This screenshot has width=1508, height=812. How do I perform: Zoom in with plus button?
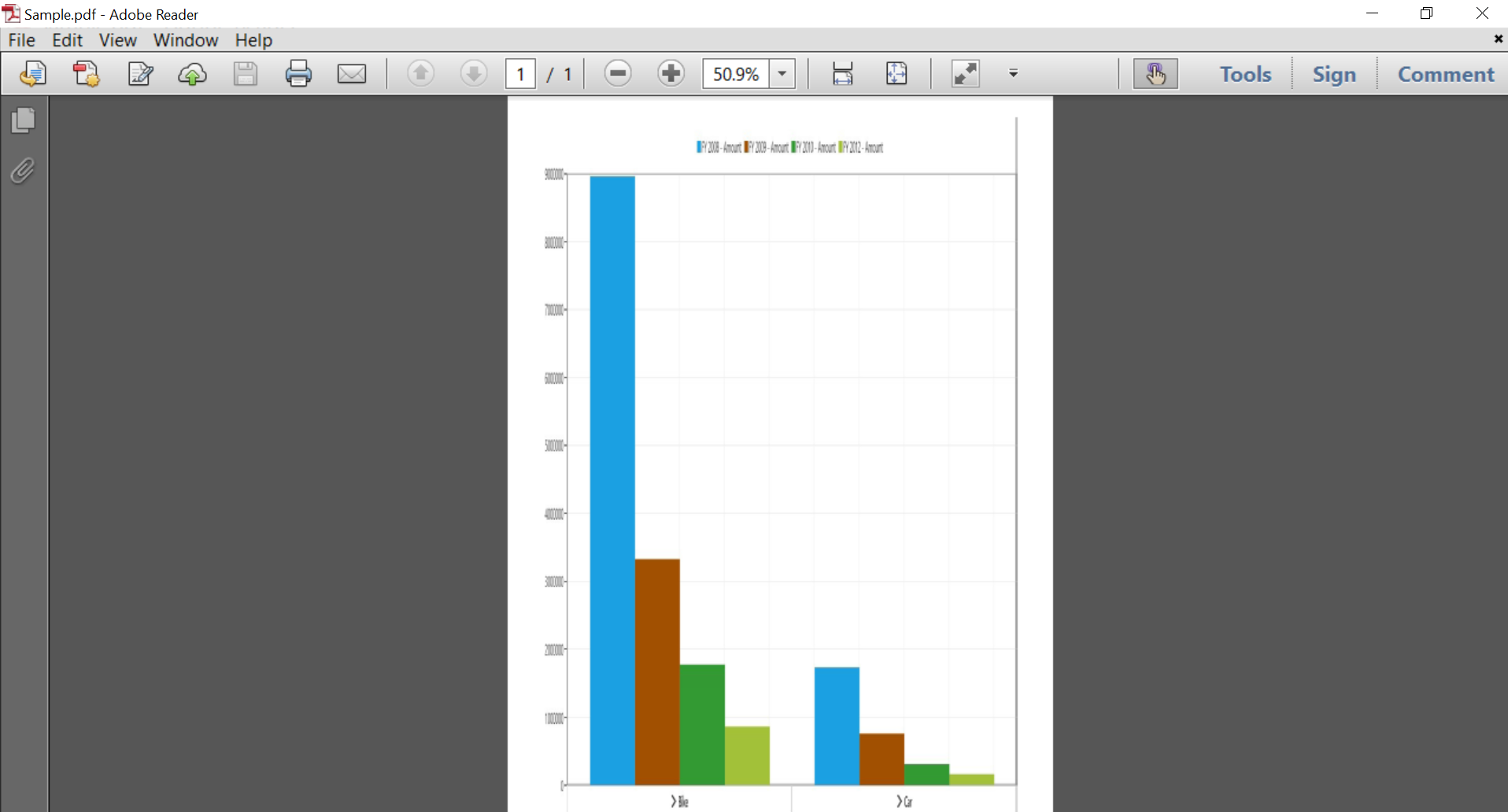point(671,74)
